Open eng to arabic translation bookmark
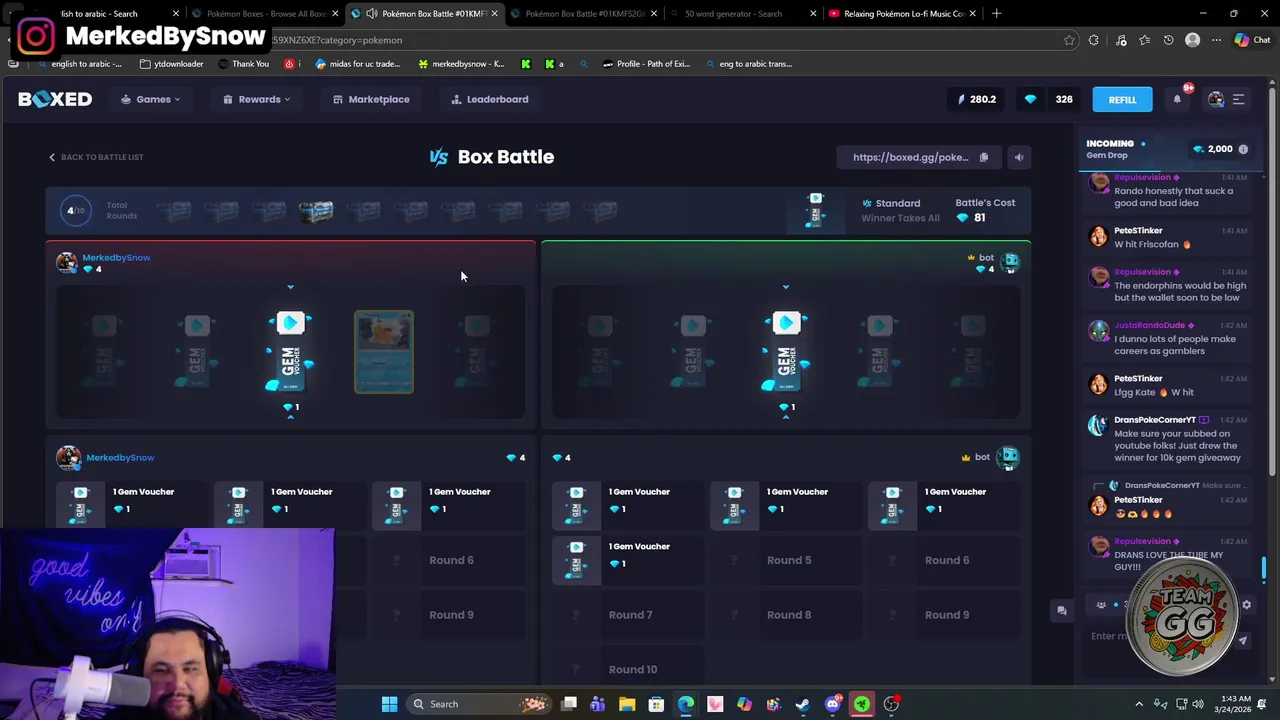The height and width of the screenshot is (720, 1280). click(x=748, y=64)
